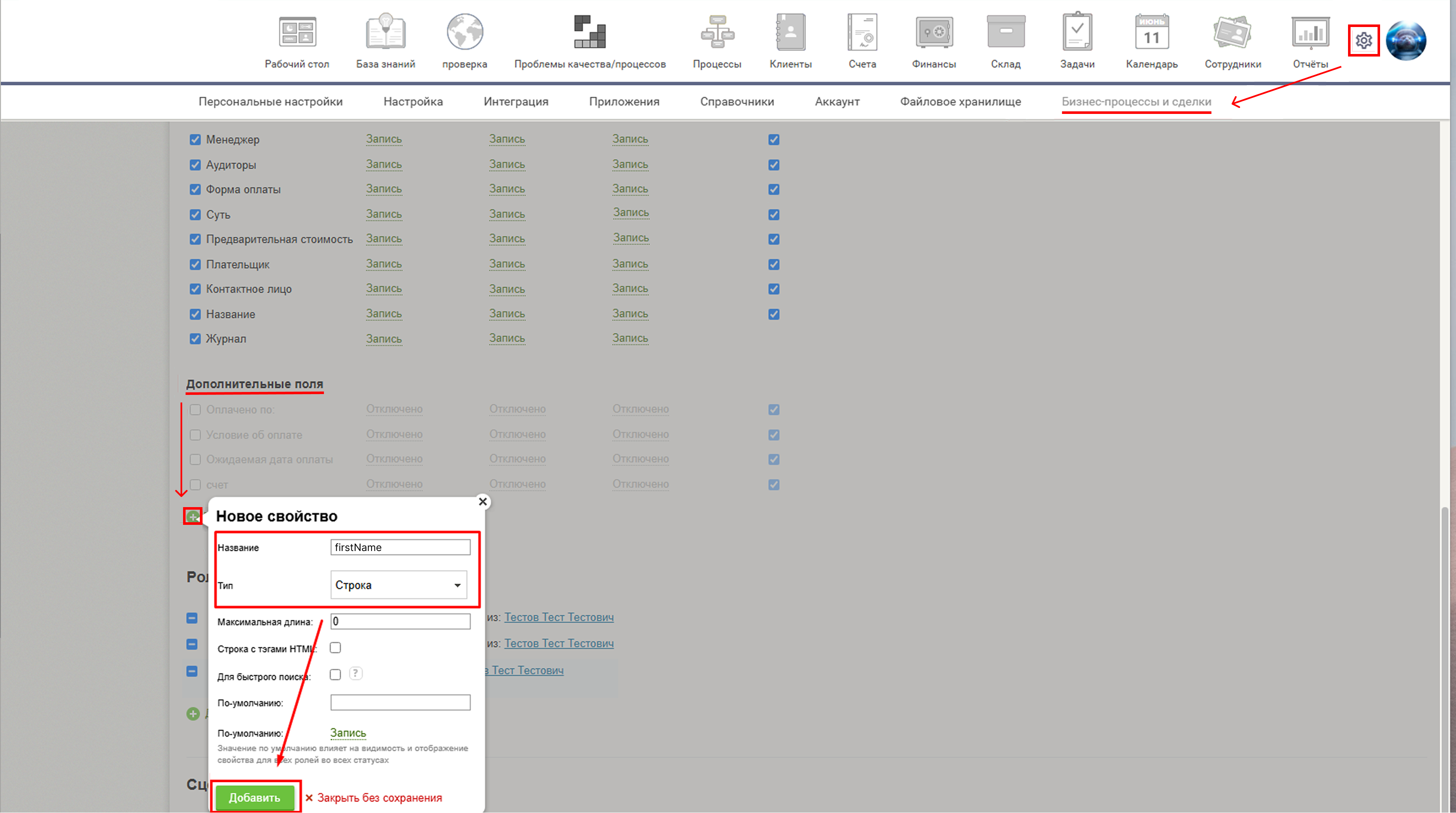
Task: Open the Интеграция tab
Action: point(515,102)
